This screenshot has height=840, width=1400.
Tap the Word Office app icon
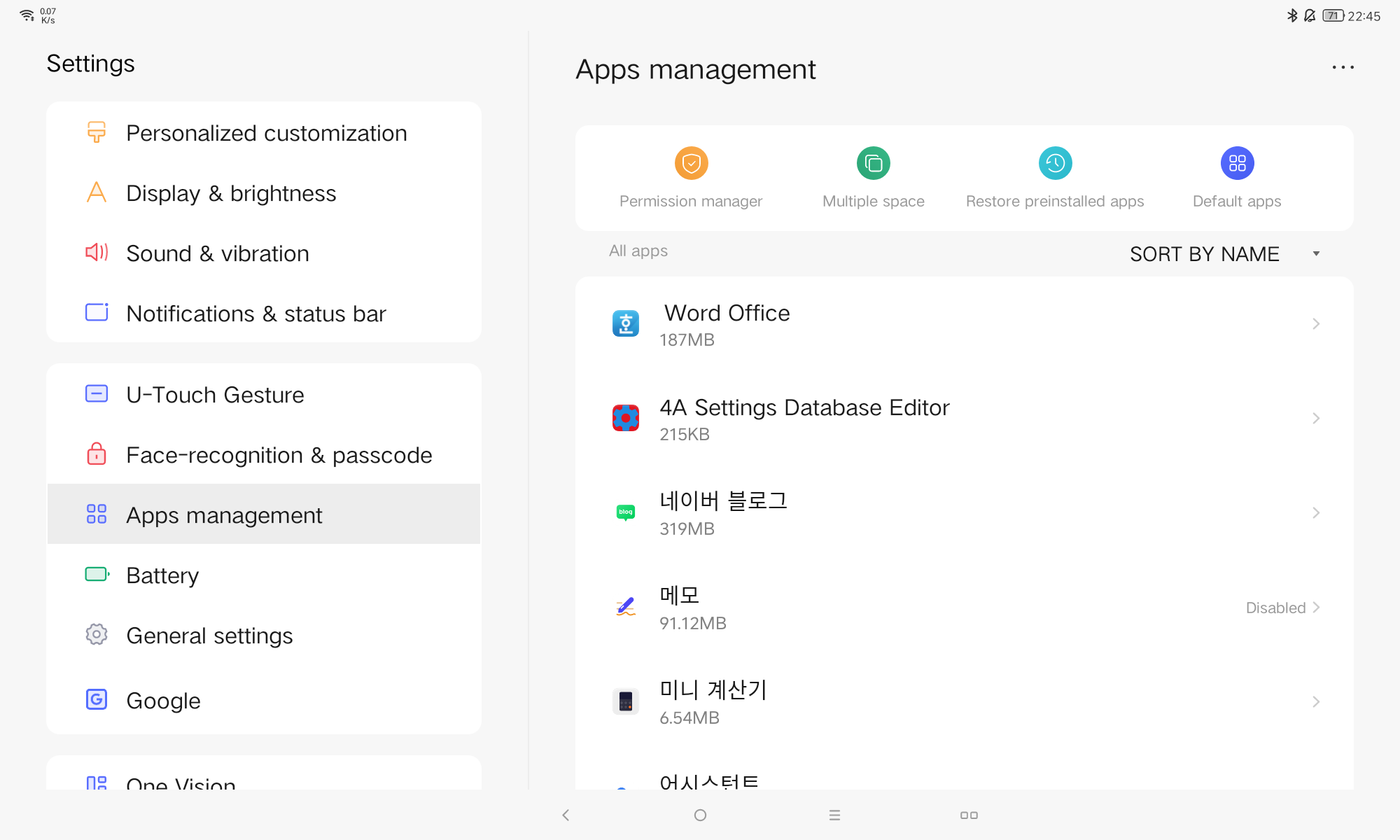click(626, 323)
